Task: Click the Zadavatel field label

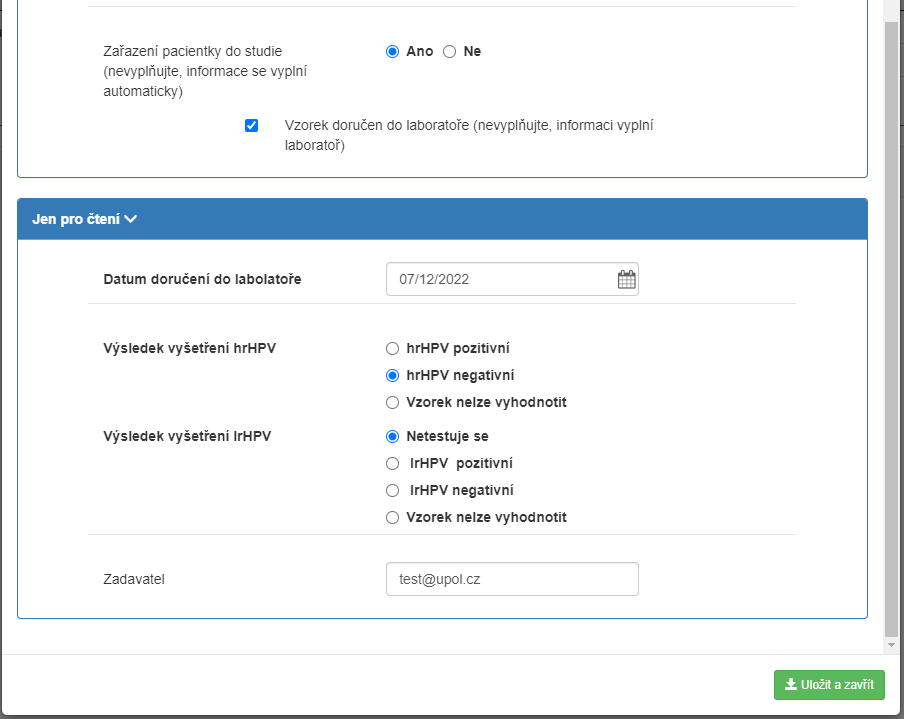Action: [x=134, y=579]
